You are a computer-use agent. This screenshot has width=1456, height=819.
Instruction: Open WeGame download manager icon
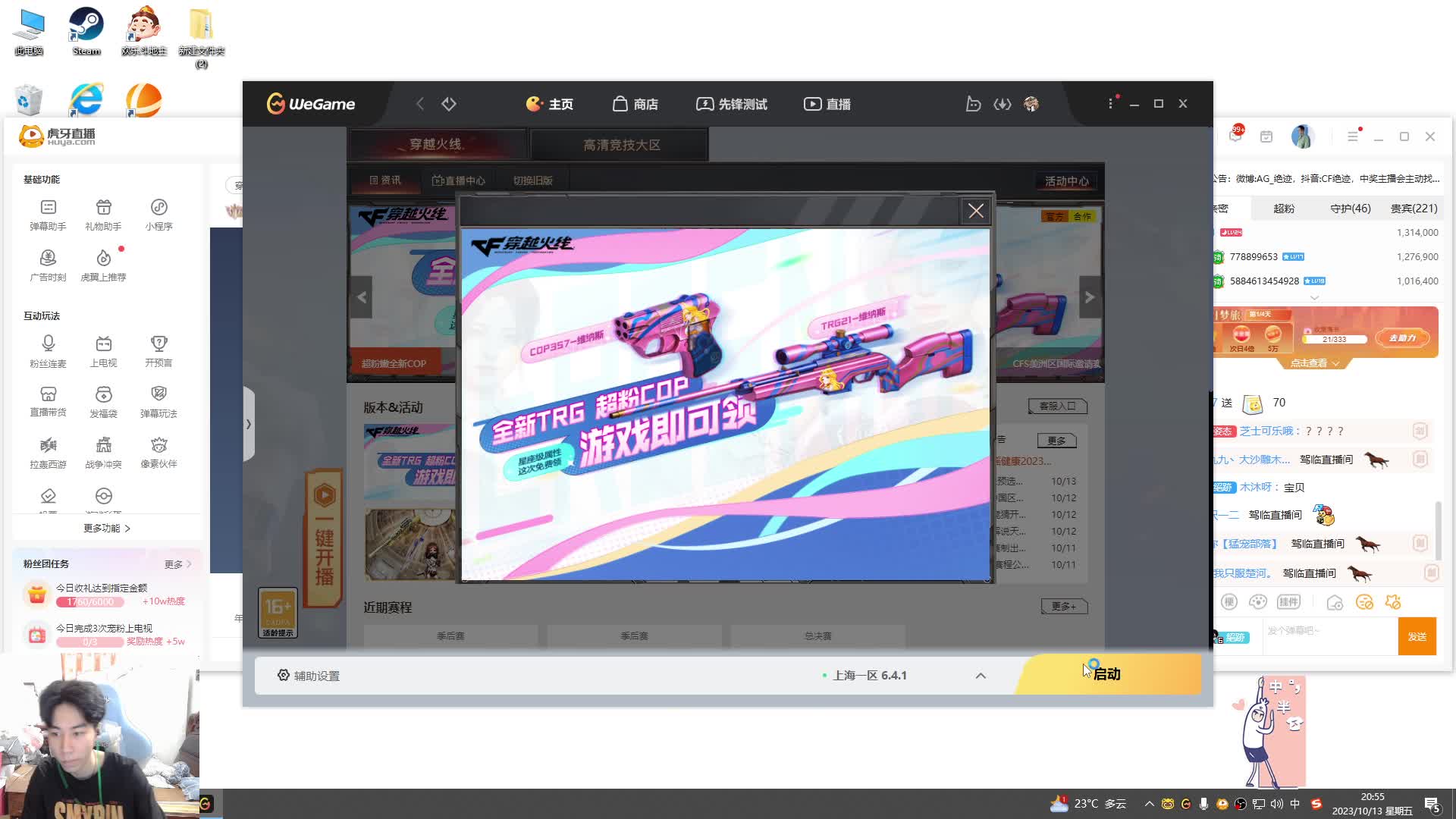pyautogui.click(x=1003, y=104)
